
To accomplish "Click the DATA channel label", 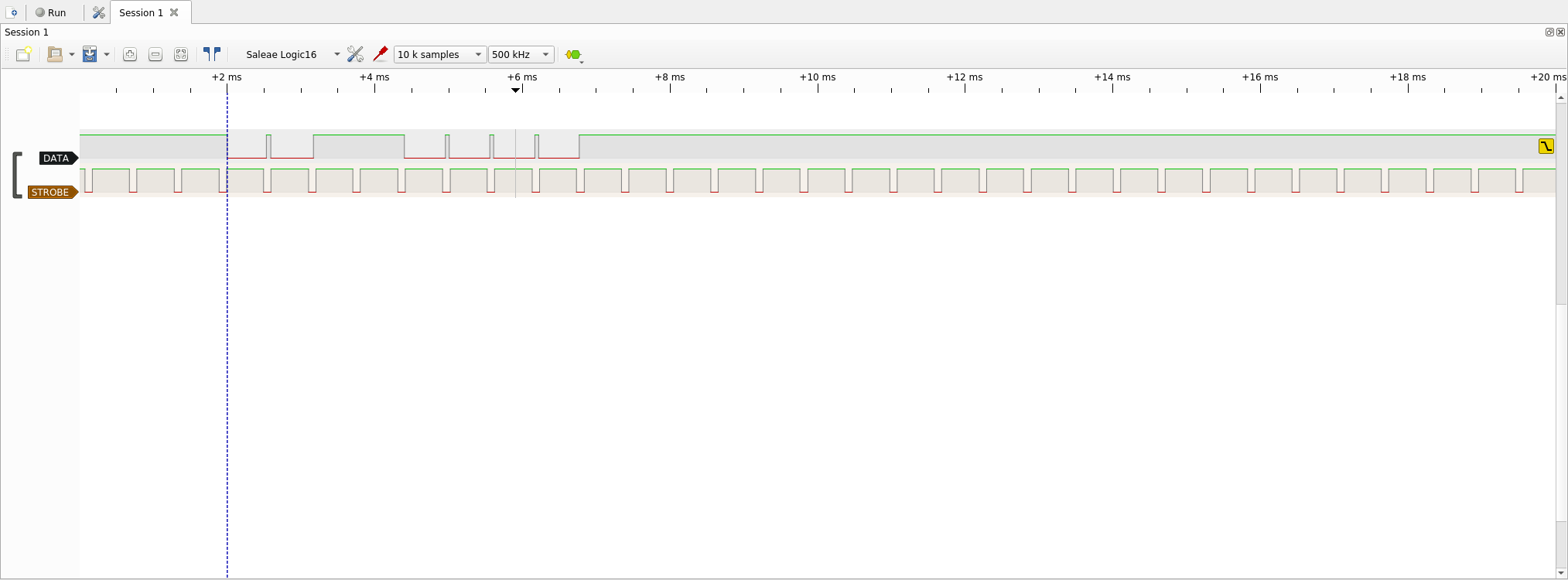I will coord(56,158).
